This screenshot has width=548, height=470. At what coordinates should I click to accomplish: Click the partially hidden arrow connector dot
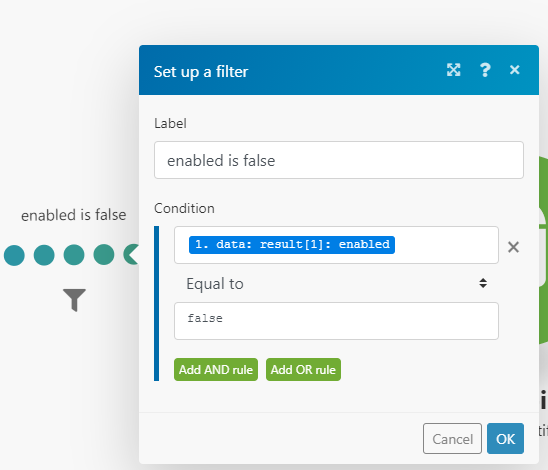(131, 254)
